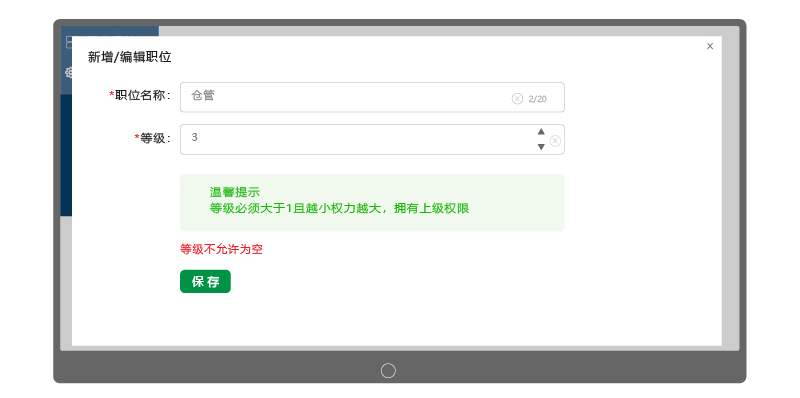Close the 新增/编辑职位 dialog
Viewport: 800px width, 398px height.
[x=710, y=46]
